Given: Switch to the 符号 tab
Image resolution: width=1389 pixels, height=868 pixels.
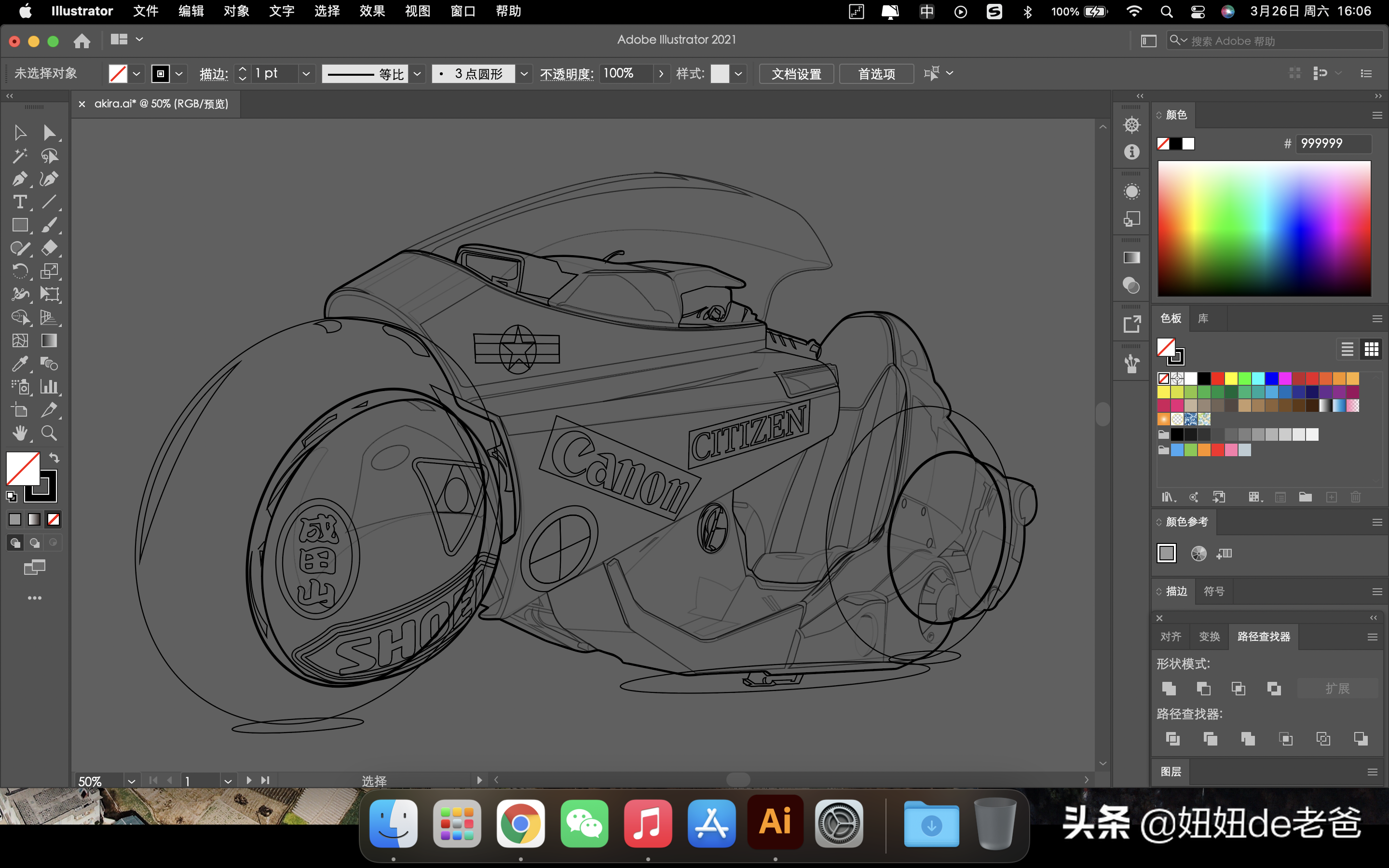Looking at the screenshot, I should pos(1214,591).
